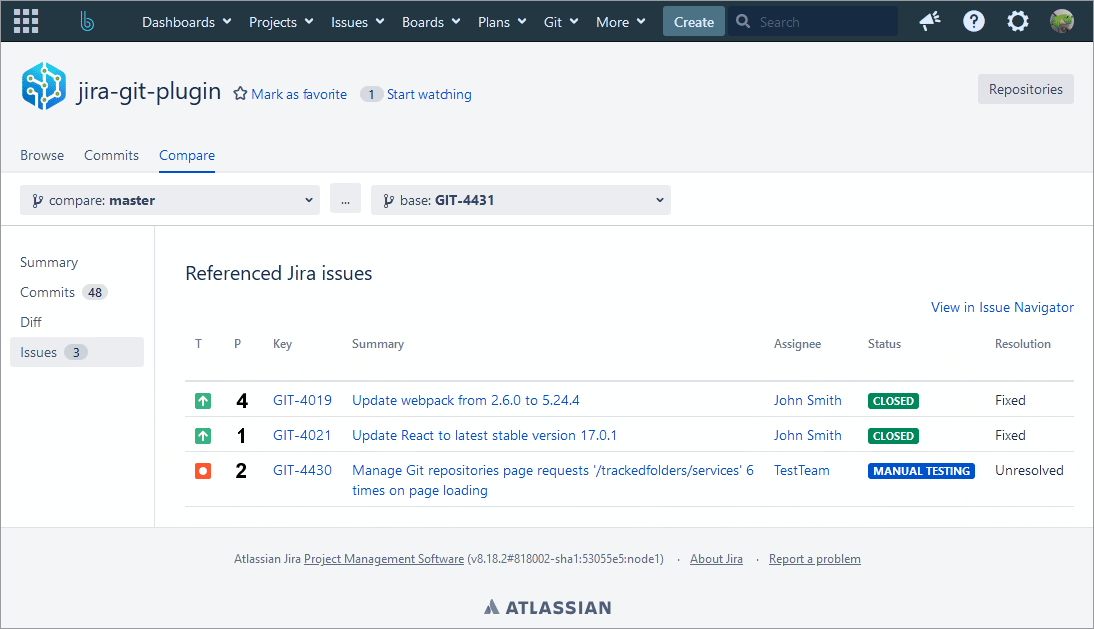This screenshot has width=1094, height=629.
Task: Open the Jira settings gear
Action: (x=1018, y=21)
